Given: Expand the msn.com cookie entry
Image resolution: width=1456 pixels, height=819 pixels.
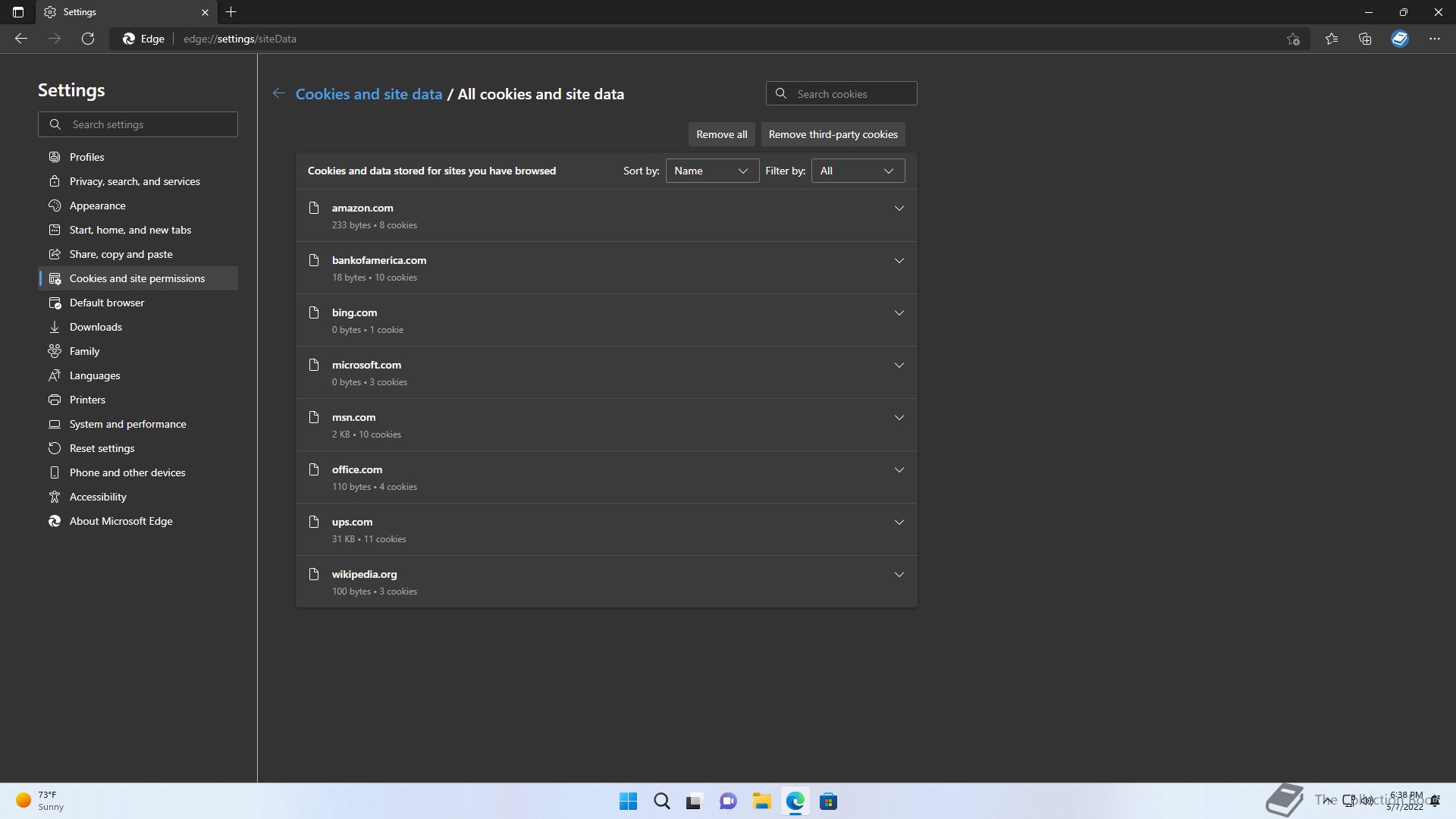Looking at the screenshot, I should pos(899,417).
